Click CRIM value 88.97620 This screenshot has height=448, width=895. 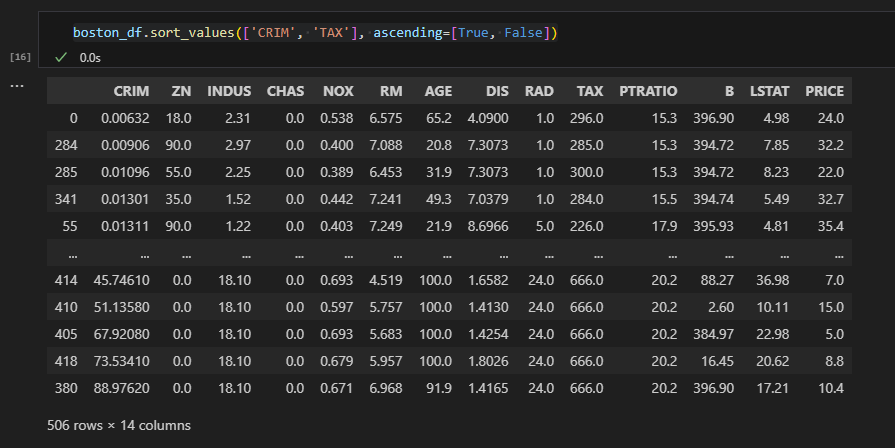coord(122,389)
